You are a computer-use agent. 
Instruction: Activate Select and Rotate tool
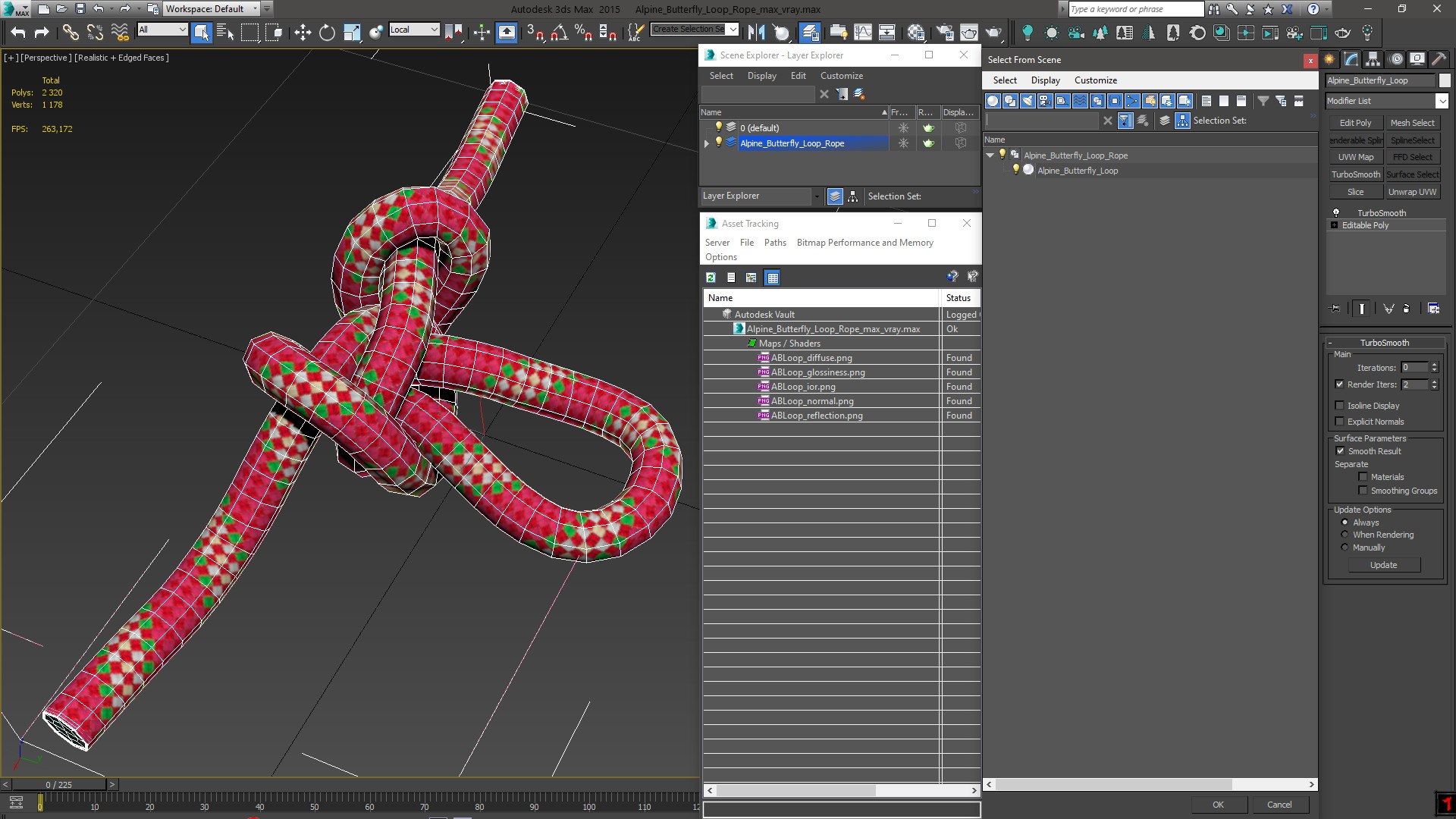point(327,32)
